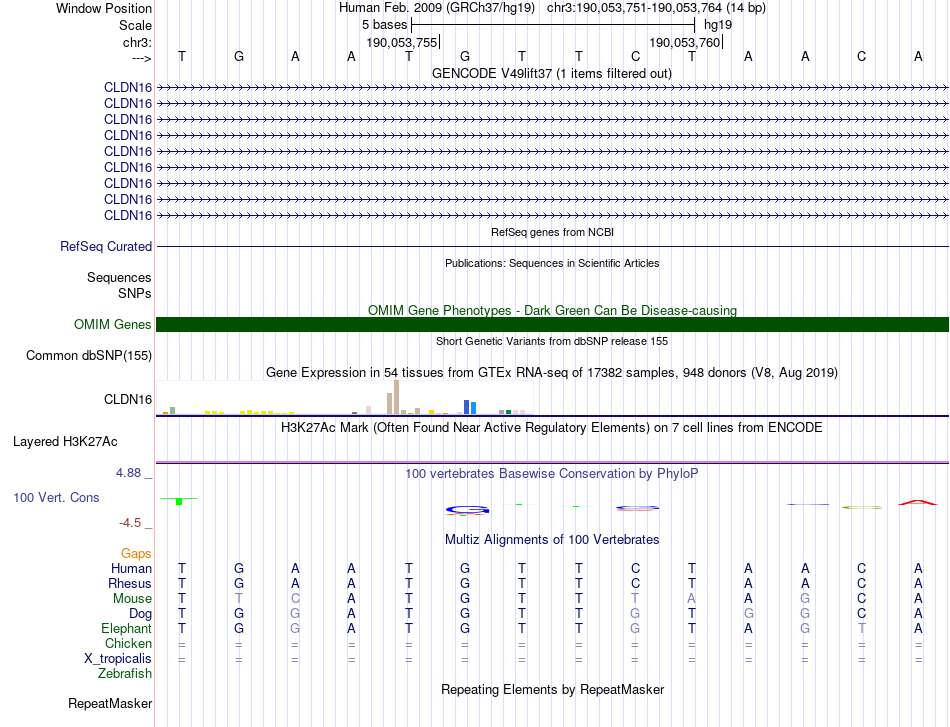
Task: Open the RepeatMasker track label
Action: click(110, 703)
